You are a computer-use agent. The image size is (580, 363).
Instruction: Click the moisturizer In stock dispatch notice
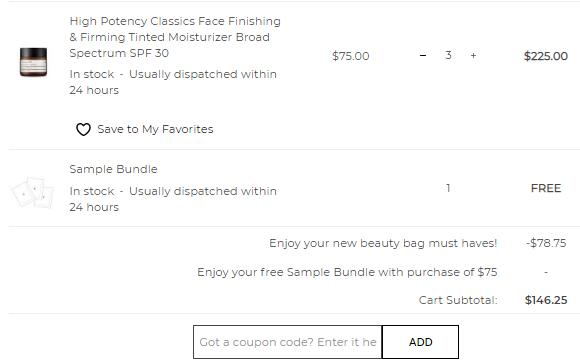[173, 82]
